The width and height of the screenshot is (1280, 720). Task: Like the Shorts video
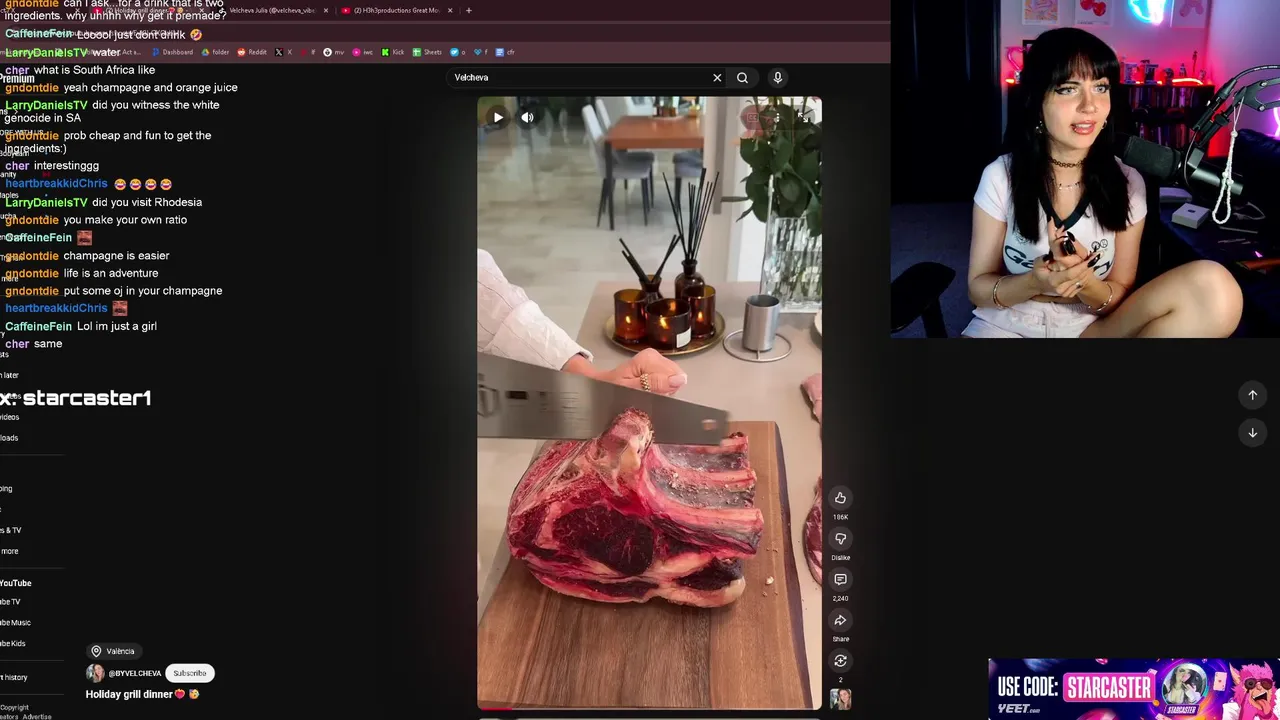[840, 498]
